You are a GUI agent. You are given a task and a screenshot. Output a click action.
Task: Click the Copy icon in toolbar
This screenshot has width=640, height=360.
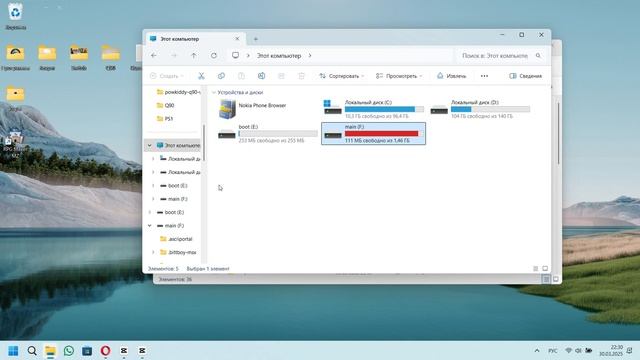(x=221, y=76)
